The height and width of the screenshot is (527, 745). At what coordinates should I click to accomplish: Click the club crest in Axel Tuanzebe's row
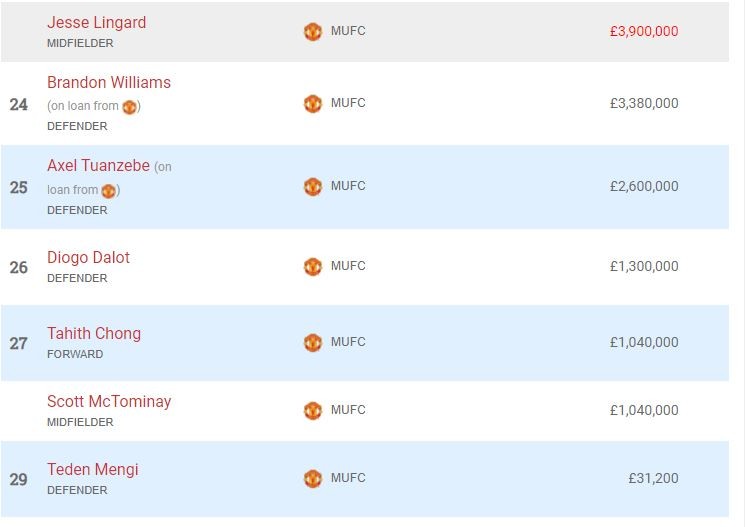click(313, 186)
